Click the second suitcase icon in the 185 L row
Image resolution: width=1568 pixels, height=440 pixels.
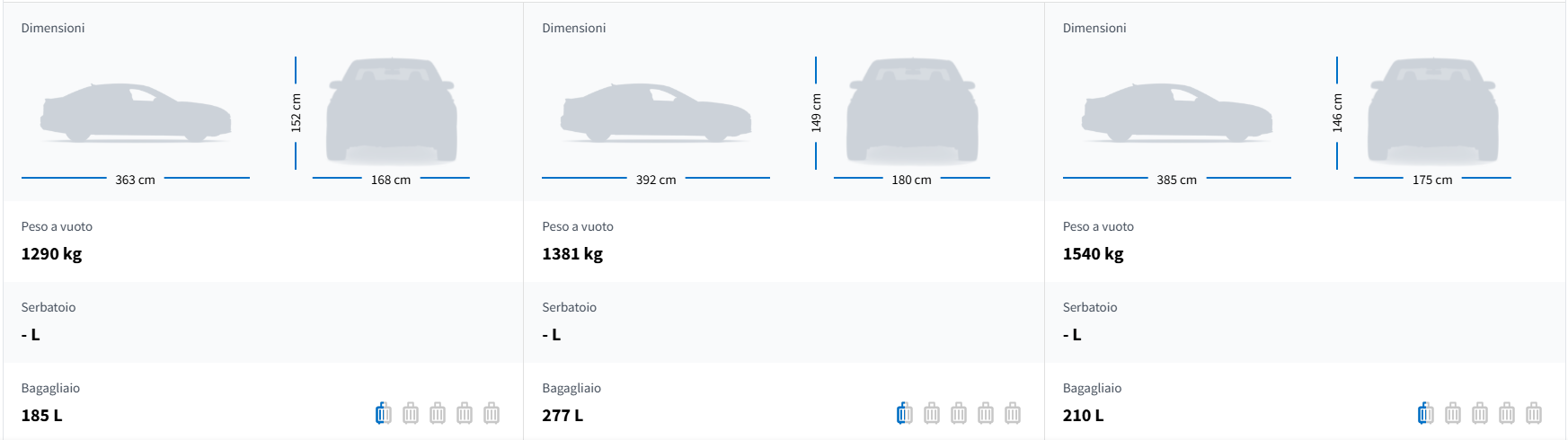pyautogui.click(x=411, y=414)
